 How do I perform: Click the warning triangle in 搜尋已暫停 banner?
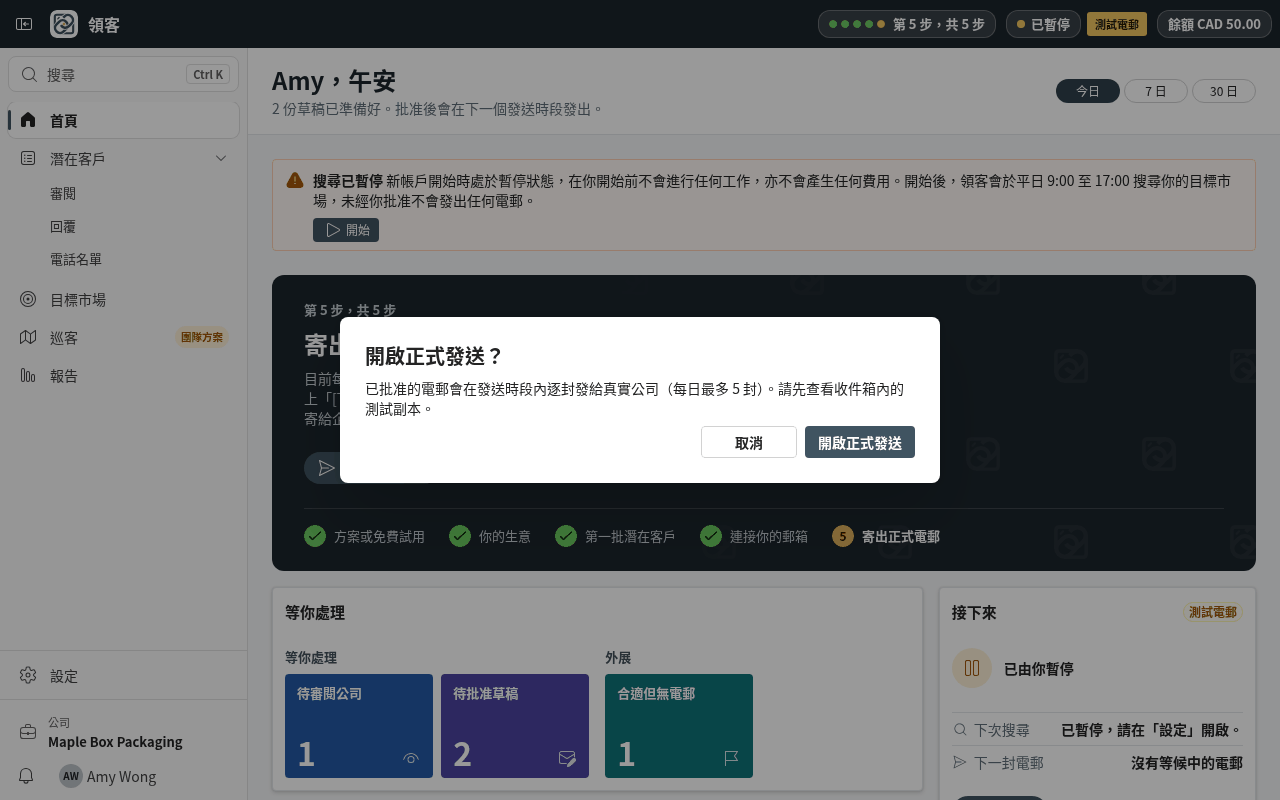295,180
